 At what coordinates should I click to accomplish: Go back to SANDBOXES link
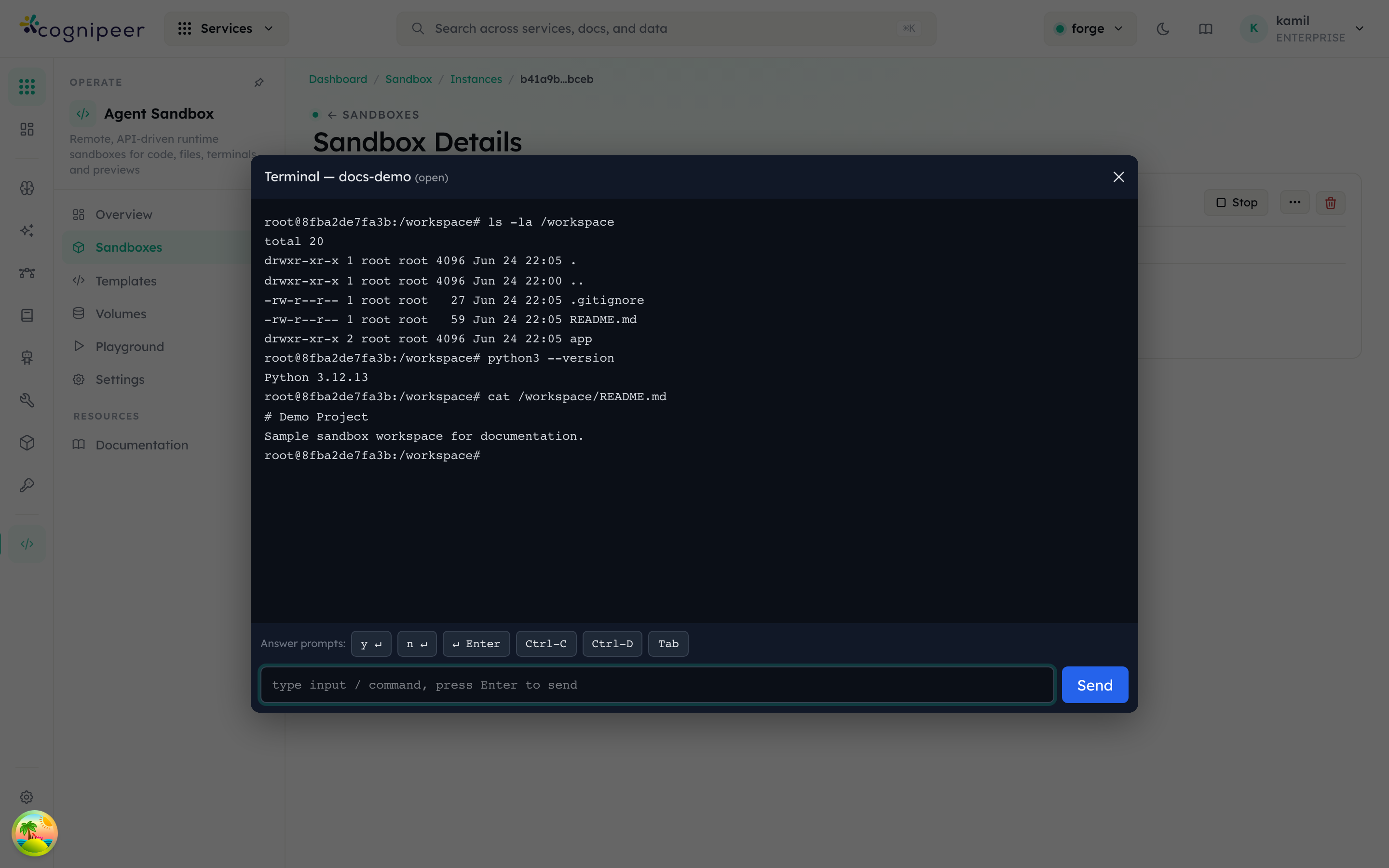click(374, 115)
